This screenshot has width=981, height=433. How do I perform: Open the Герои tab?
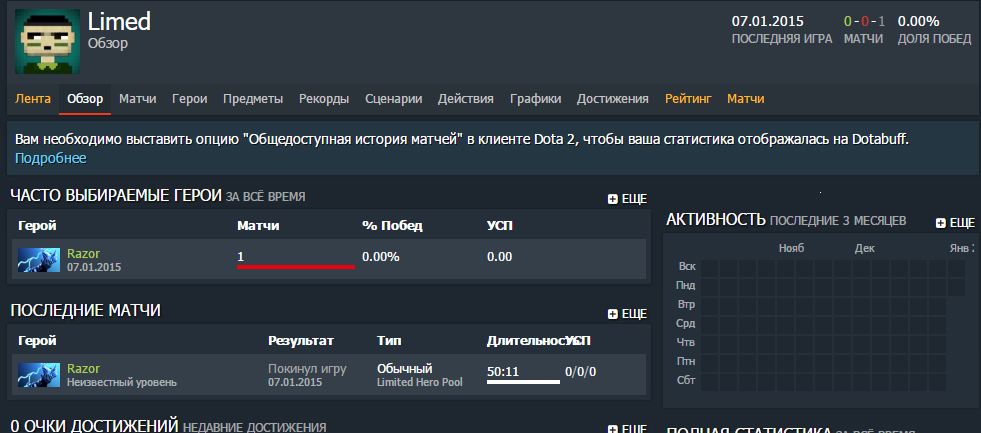click(190, 99)
